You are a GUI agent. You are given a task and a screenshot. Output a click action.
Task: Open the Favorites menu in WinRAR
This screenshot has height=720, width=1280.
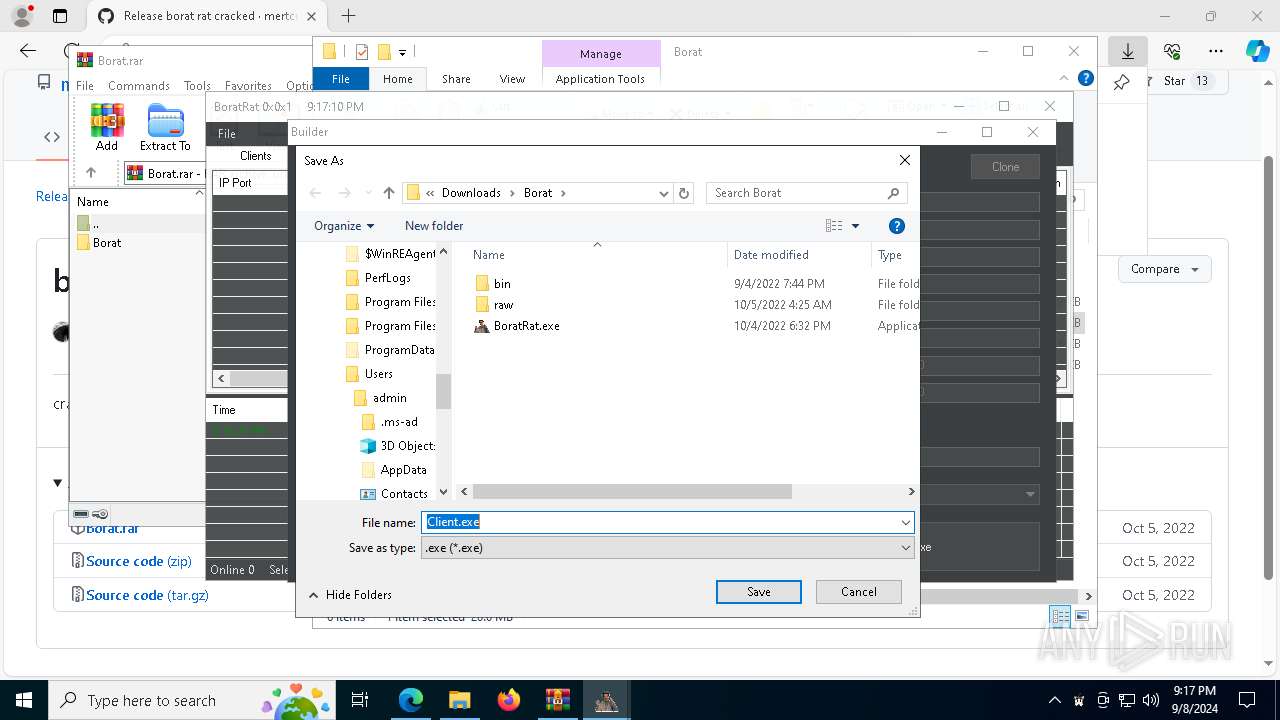[x=248, y=86]
